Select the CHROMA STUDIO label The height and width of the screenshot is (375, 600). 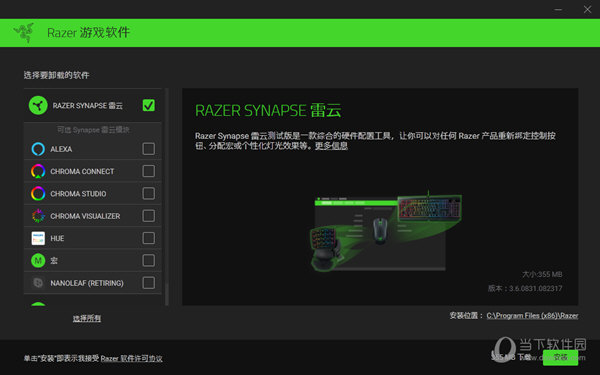(78, 194)
